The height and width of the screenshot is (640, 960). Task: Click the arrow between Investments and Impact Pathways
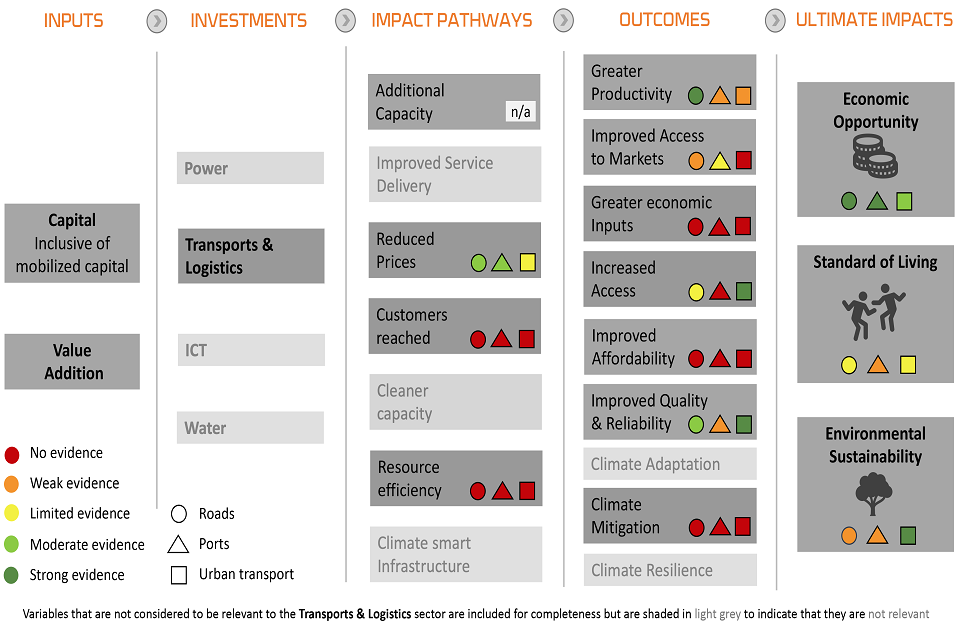pyautogui.click(x=345, y=20)
